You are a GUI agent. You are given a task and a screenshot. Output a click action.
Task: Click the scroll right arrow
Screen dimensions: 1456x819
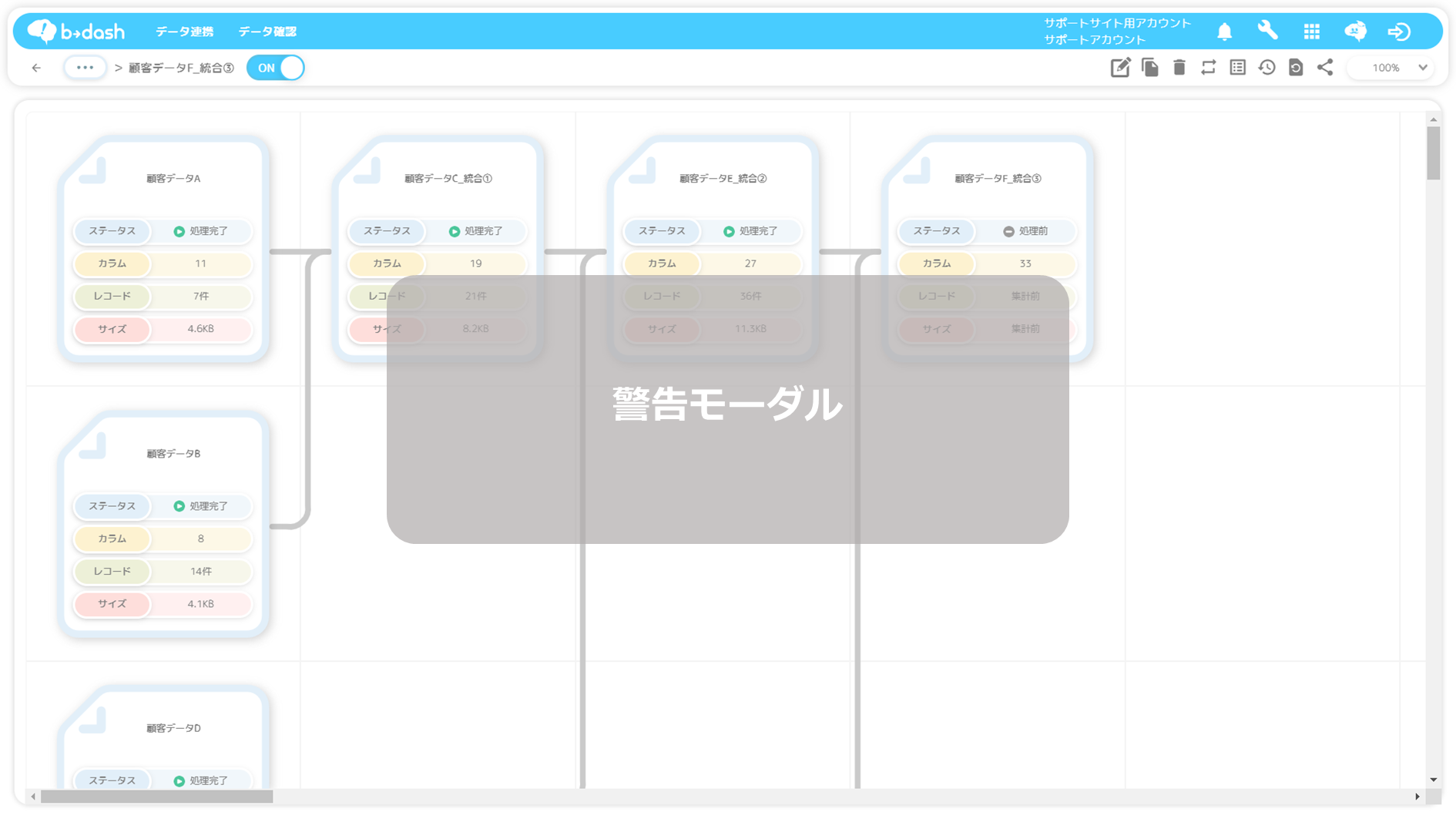click(x=1417, y=797)
